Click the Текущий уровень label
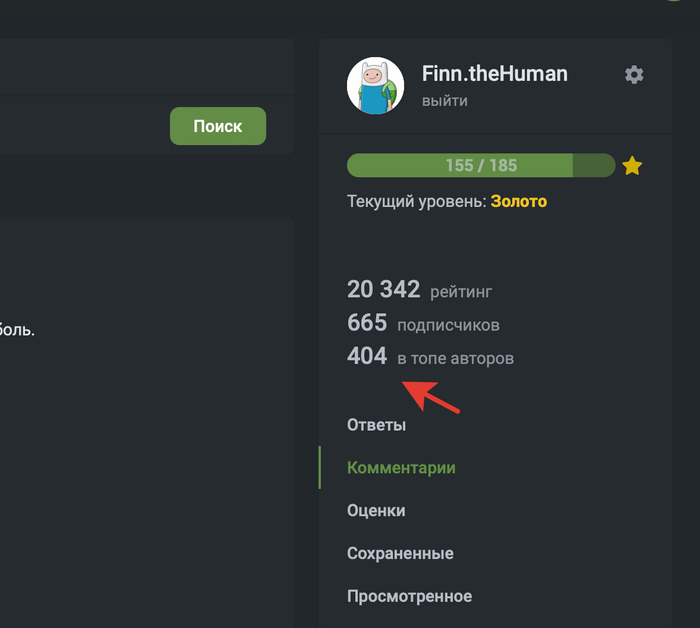 [416, 201]
